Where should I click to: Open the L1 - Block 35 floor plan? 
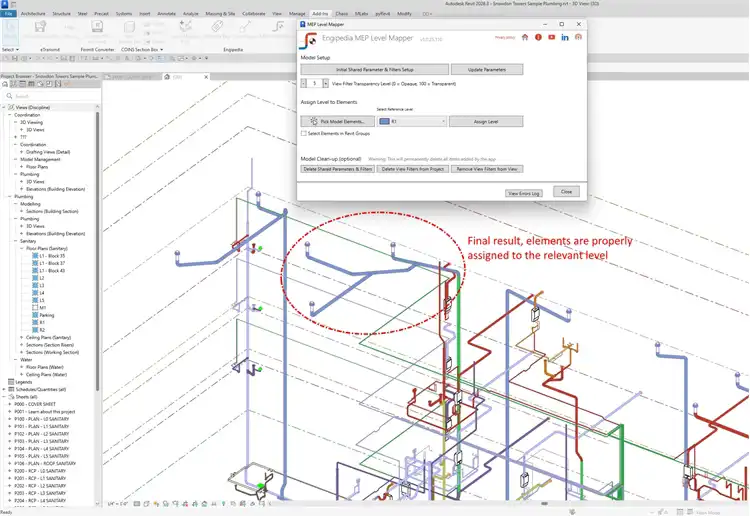coord(52,256)
